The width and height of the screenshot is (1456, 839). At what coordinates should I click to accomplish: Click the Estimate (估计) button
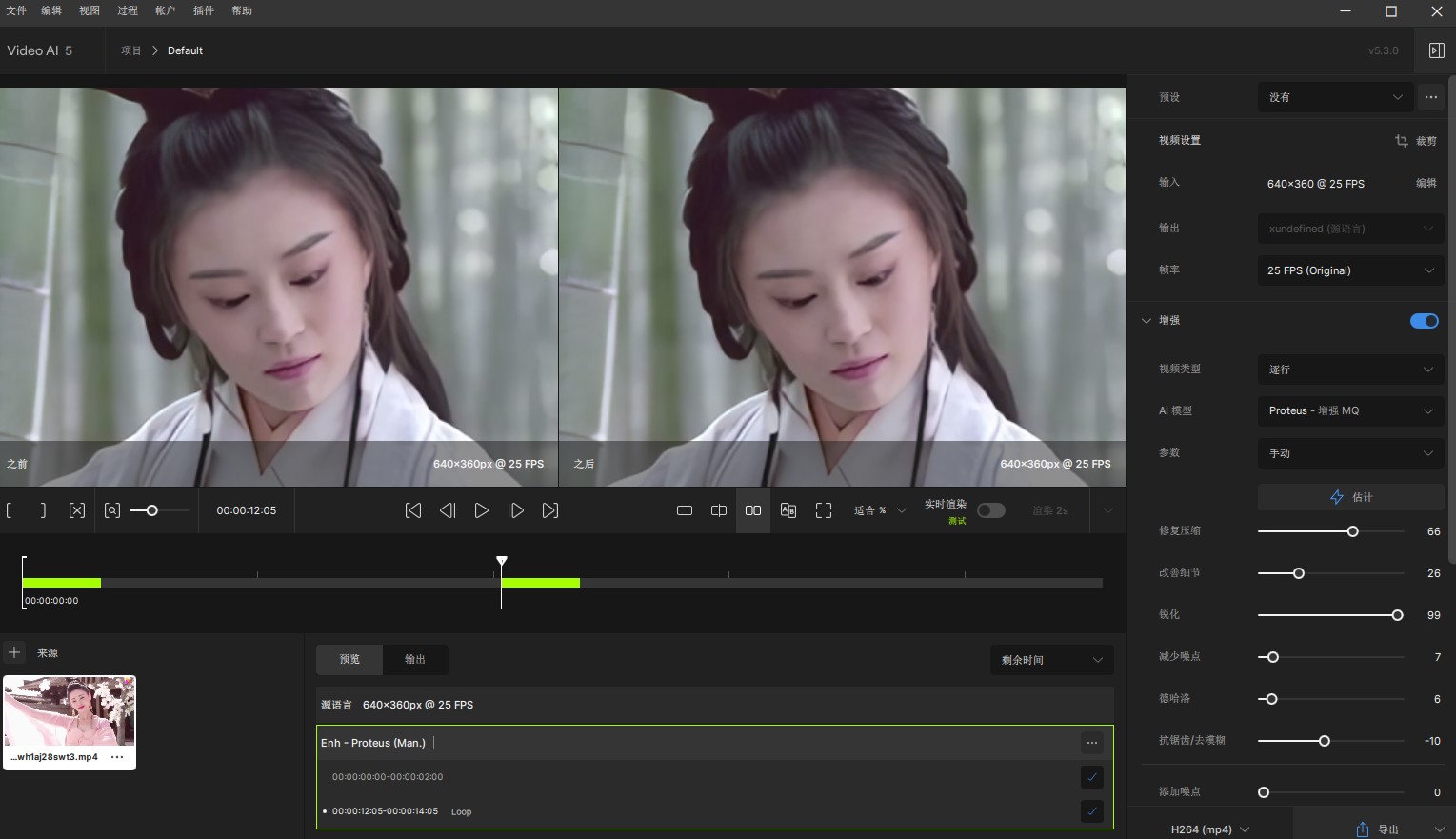1350,497
